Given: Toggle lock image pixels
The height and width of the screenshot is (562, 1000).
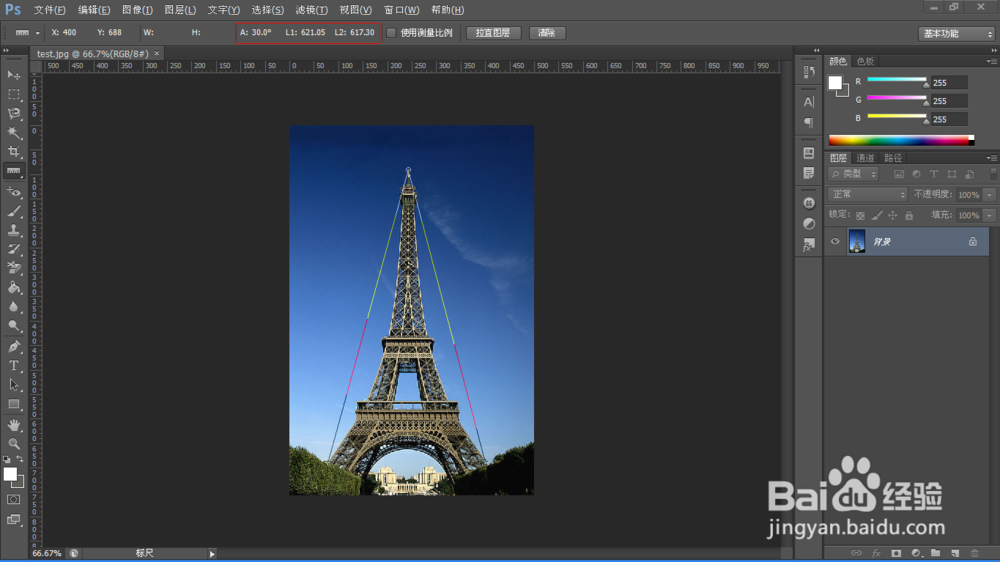Looking at the screenshot, I should 877,216.
